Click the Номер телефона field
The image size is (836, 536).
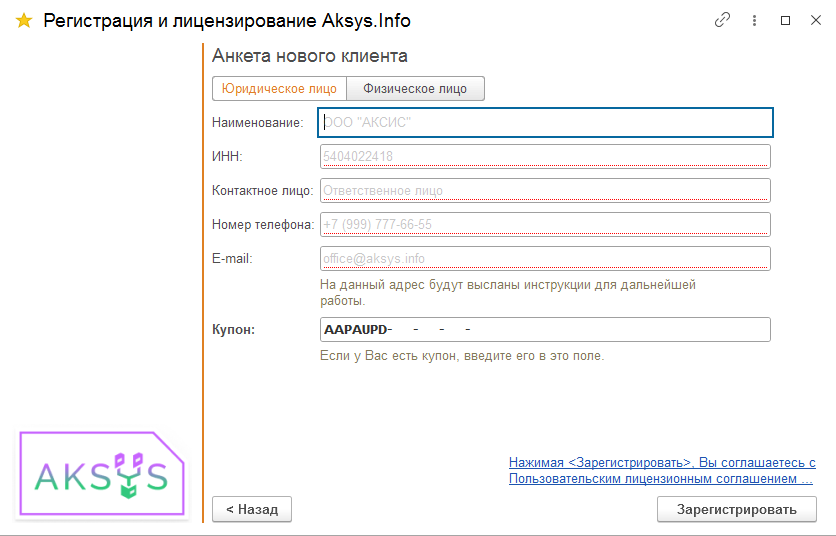tap(545, 225)
